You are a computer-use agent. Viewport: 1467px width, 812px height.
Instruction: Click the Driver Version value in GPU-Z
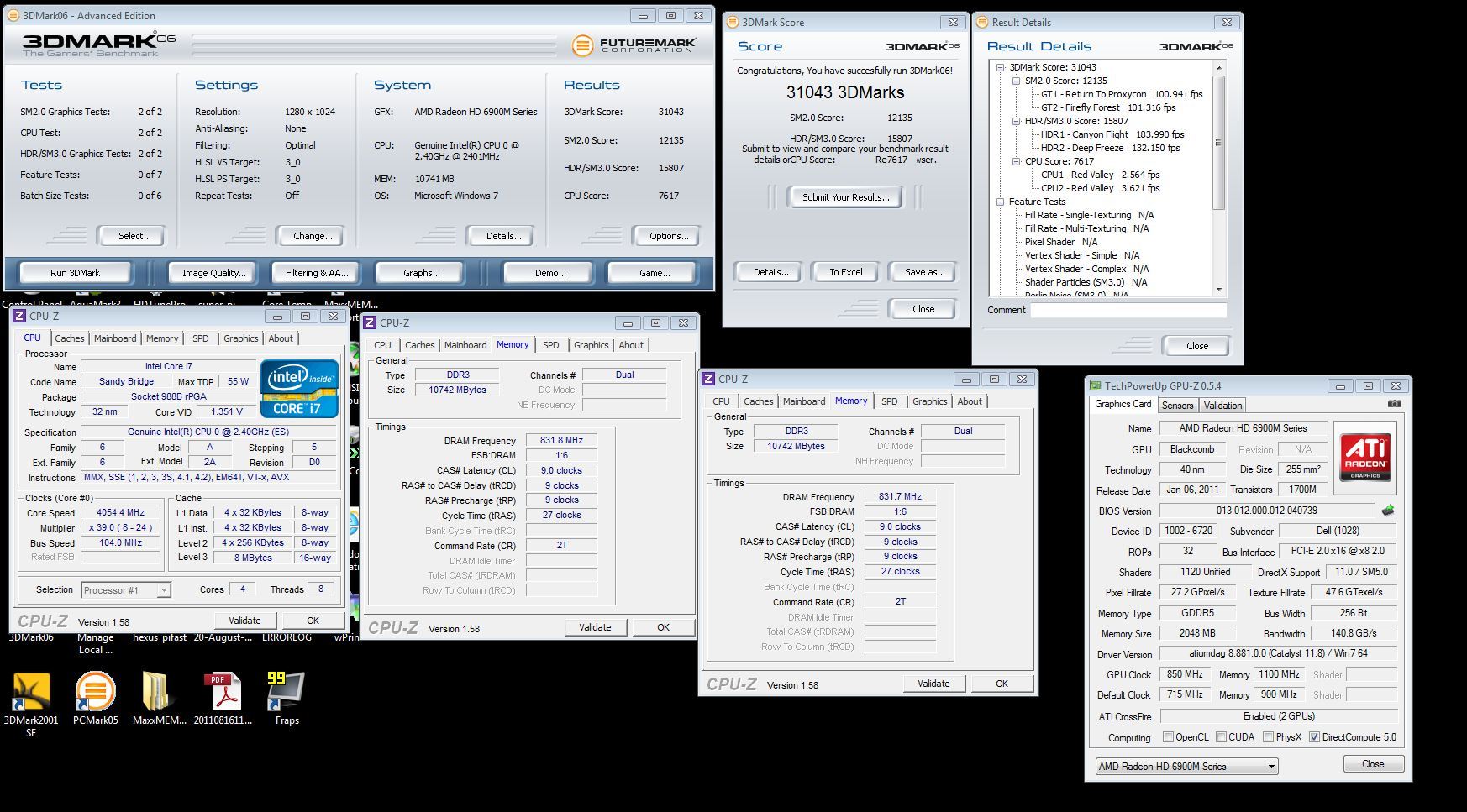pos(1277,653)
